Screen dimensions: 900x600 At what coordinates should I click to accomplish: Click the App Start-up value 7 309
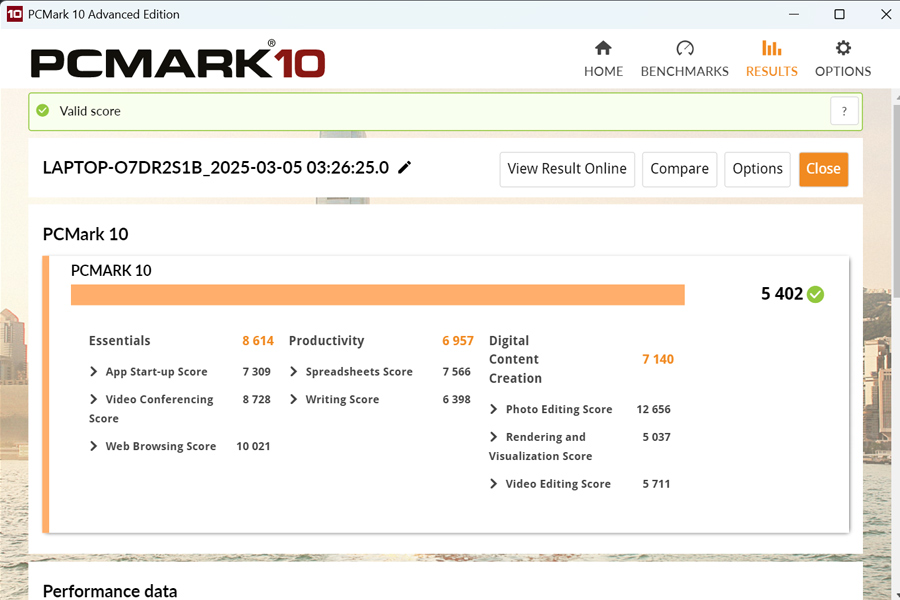[256, 371]
